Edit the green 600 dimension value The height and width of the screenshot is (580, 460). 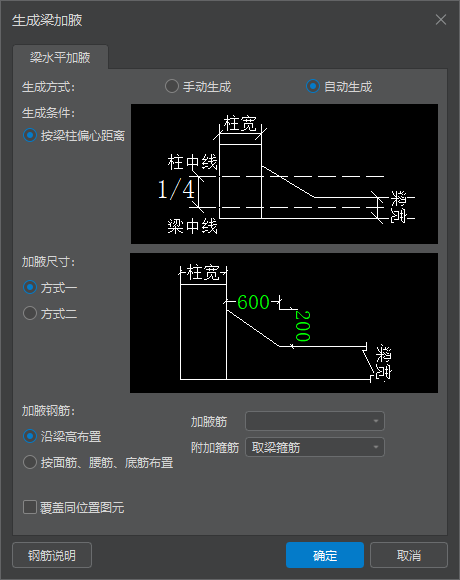(253, 302)
